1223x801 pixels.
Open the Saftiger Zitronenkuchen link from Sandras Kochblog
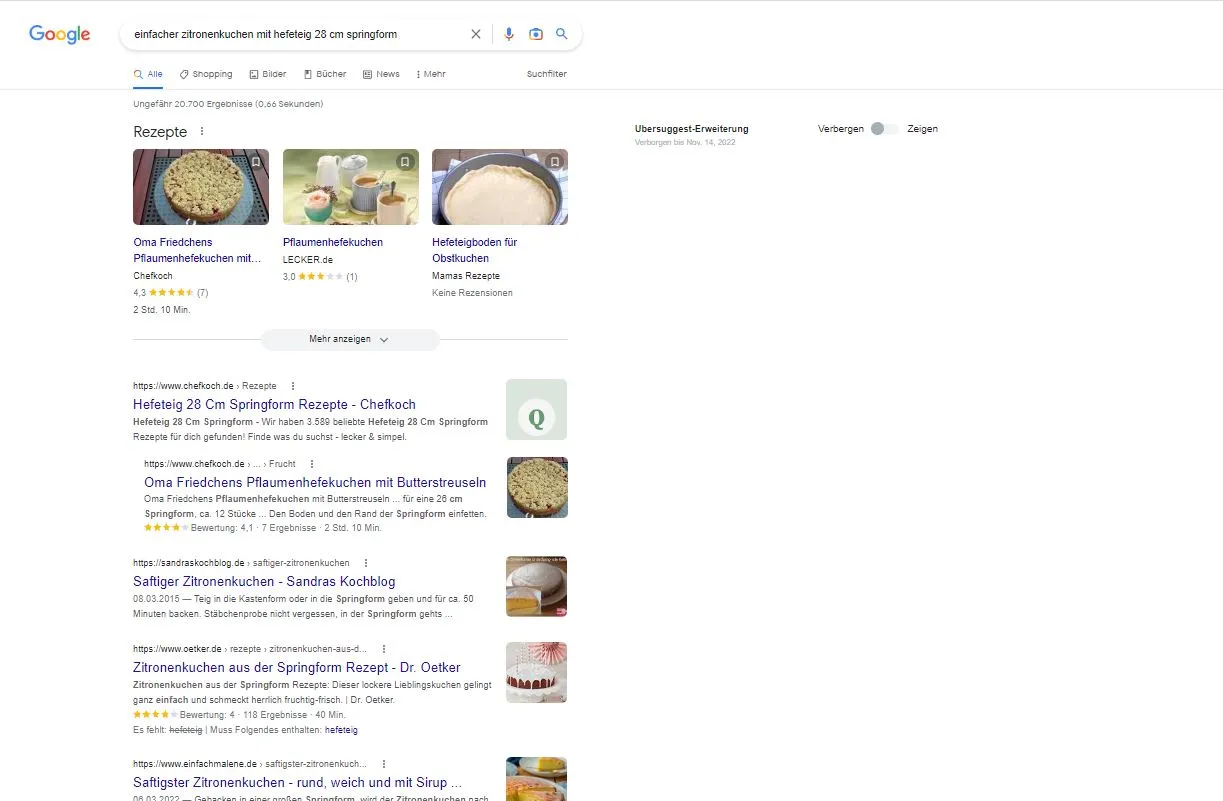(x=264, y=581)
